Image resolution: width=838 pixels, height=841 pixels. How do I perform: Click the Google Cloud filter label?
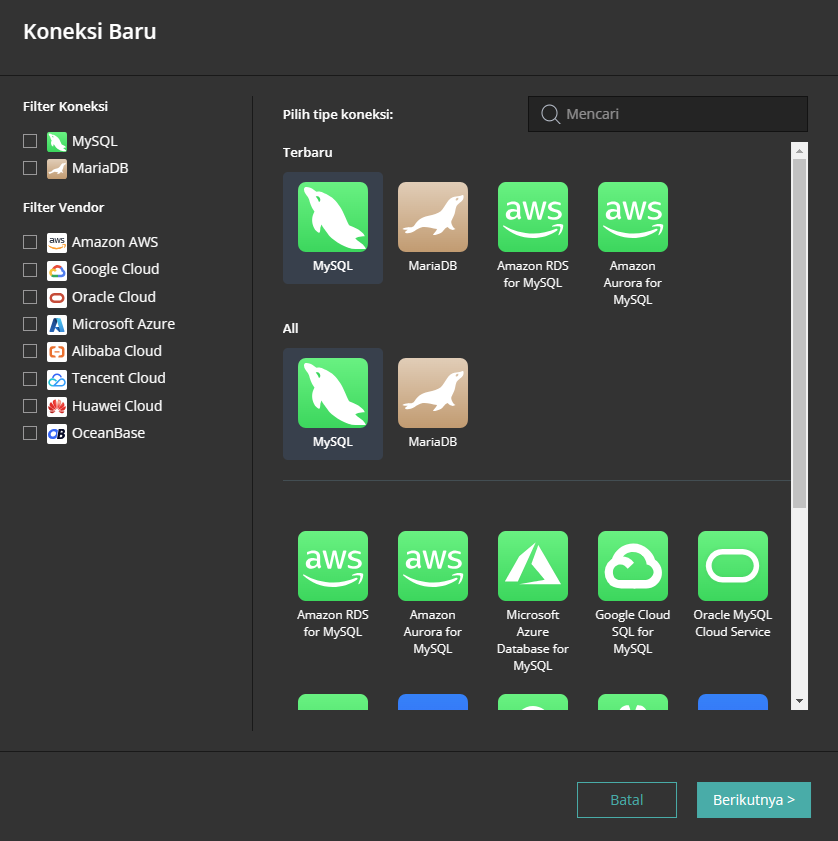coord(115,269)
